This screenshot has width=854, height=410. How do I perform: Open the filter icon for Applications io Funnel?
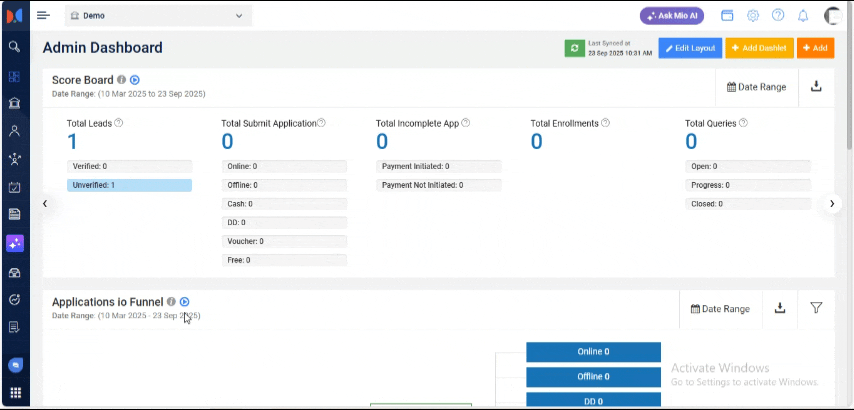click(816, 309)
